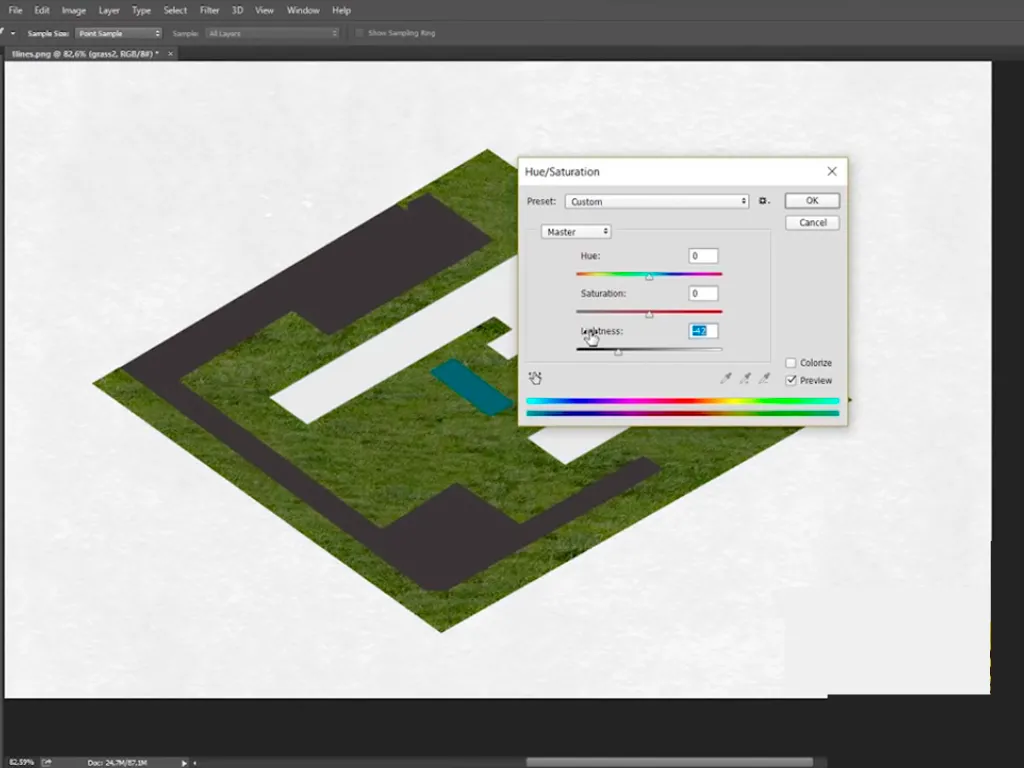Click the on-image adjustment hand tool
The height and width of the screenshot is (768, 1024).
[x=535, y=378]
